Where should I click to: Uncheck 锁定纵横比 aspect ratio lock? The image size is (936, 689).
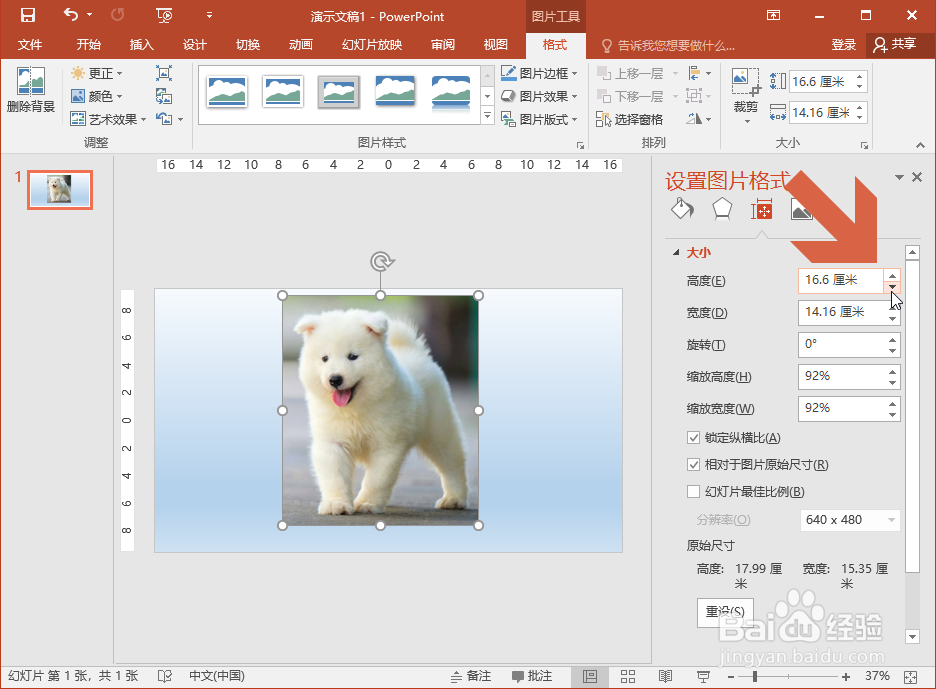coord(694,437)
